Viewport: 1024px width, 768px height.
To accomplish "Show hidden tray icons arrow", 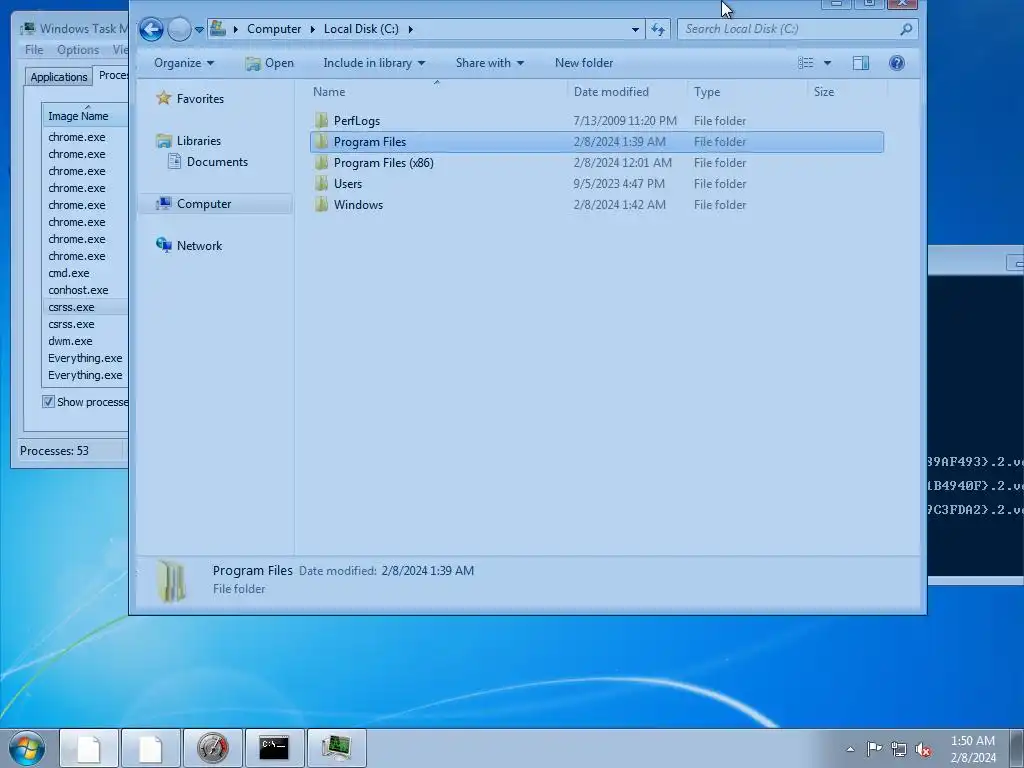I will click(850, 749).
